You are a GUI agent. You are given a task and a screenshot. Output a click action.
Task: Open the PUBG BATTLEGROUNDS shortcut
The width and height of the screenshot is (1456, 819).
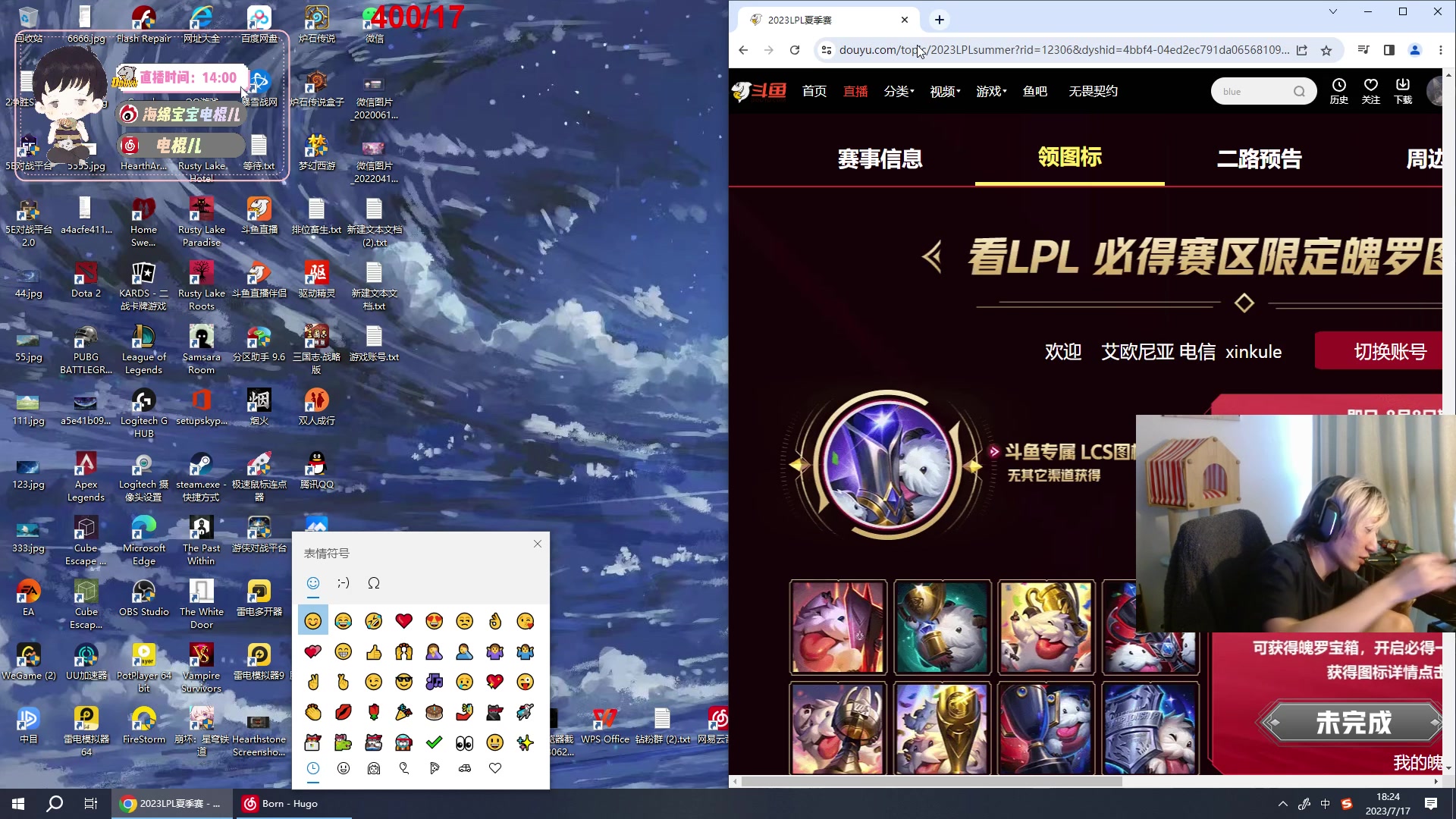point(86,350)
